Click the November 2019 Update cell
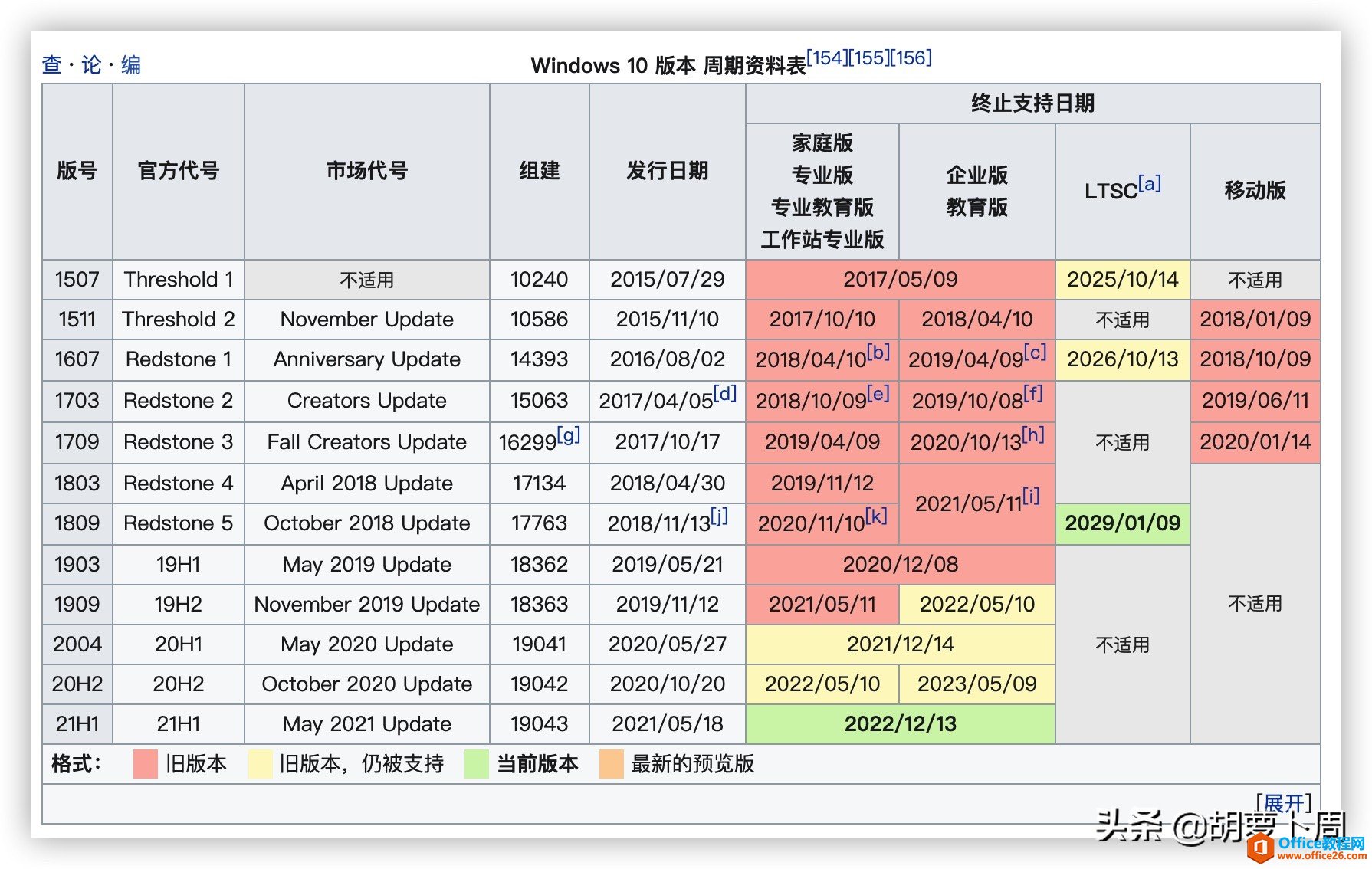Viewport: 1372px width, 869px height. tap(367, 605)
